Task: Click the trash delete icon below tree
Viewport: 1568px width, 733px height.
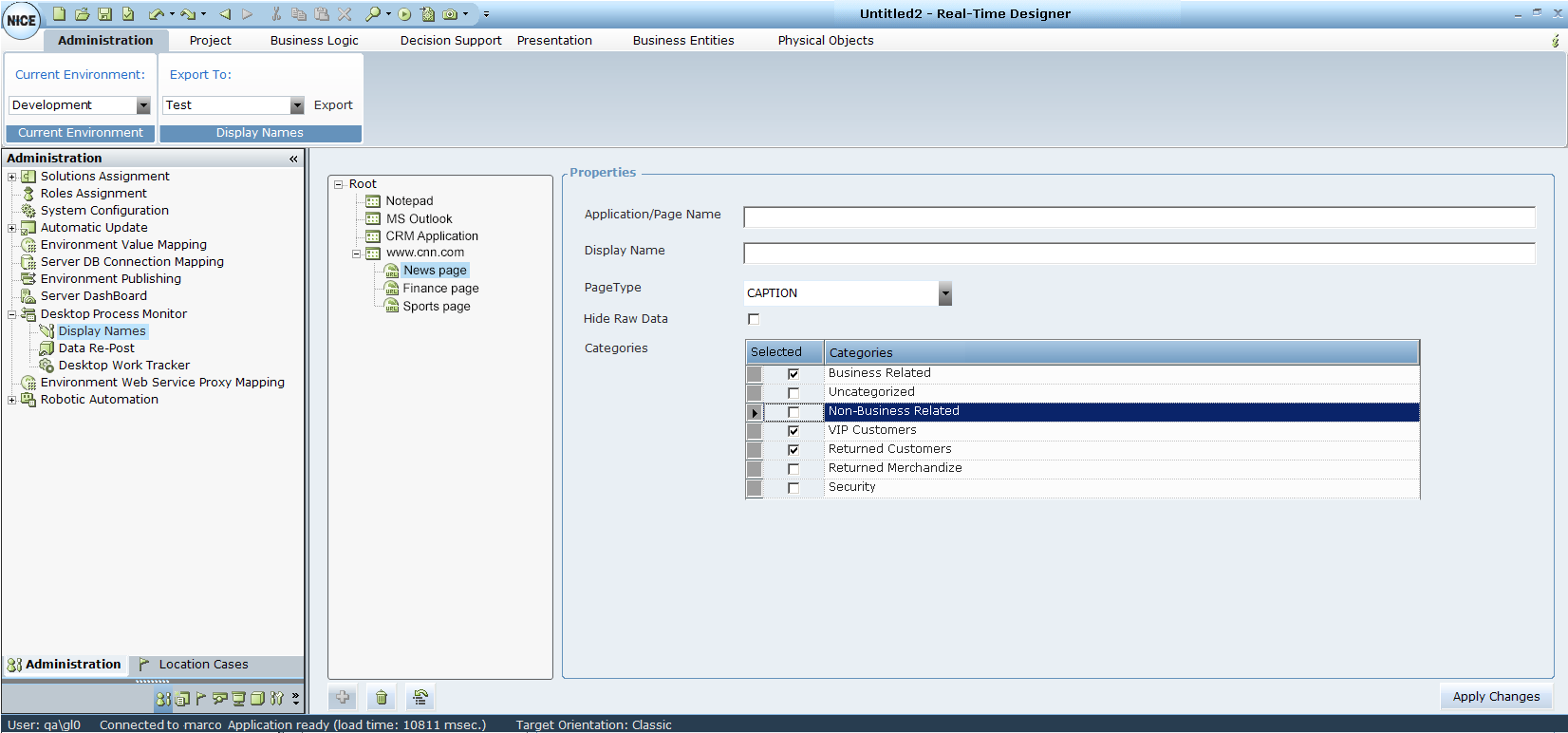Action: pyautogui.click(x=382, y=698)
